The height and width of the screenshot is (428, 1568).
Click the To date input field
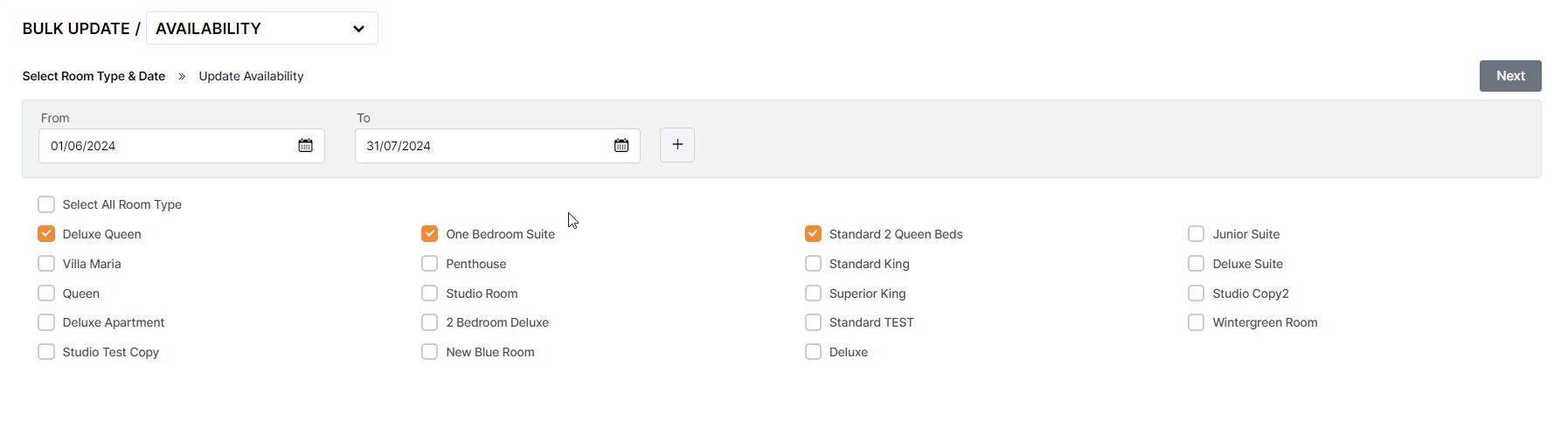point(482,146)
